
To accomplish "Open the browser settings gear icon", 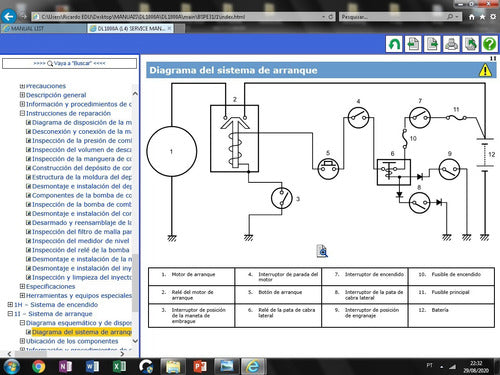I will point(493,17).
